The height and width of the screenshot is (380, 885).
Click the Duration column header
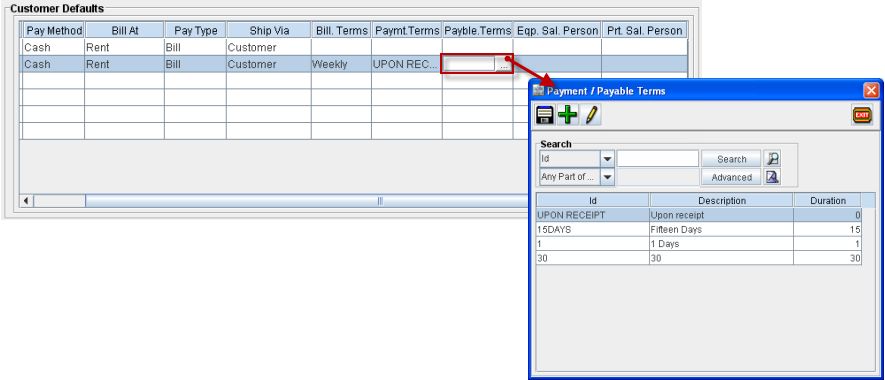pos(828,200)
